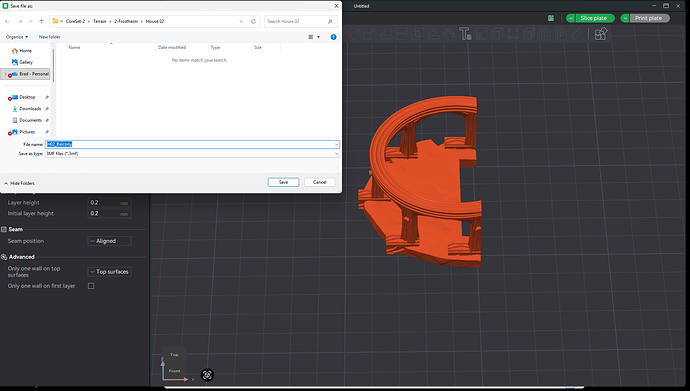Screen dimensions: 690x391
Task: Open the Seam position Aligned dropdown
Action: [109, 241]
